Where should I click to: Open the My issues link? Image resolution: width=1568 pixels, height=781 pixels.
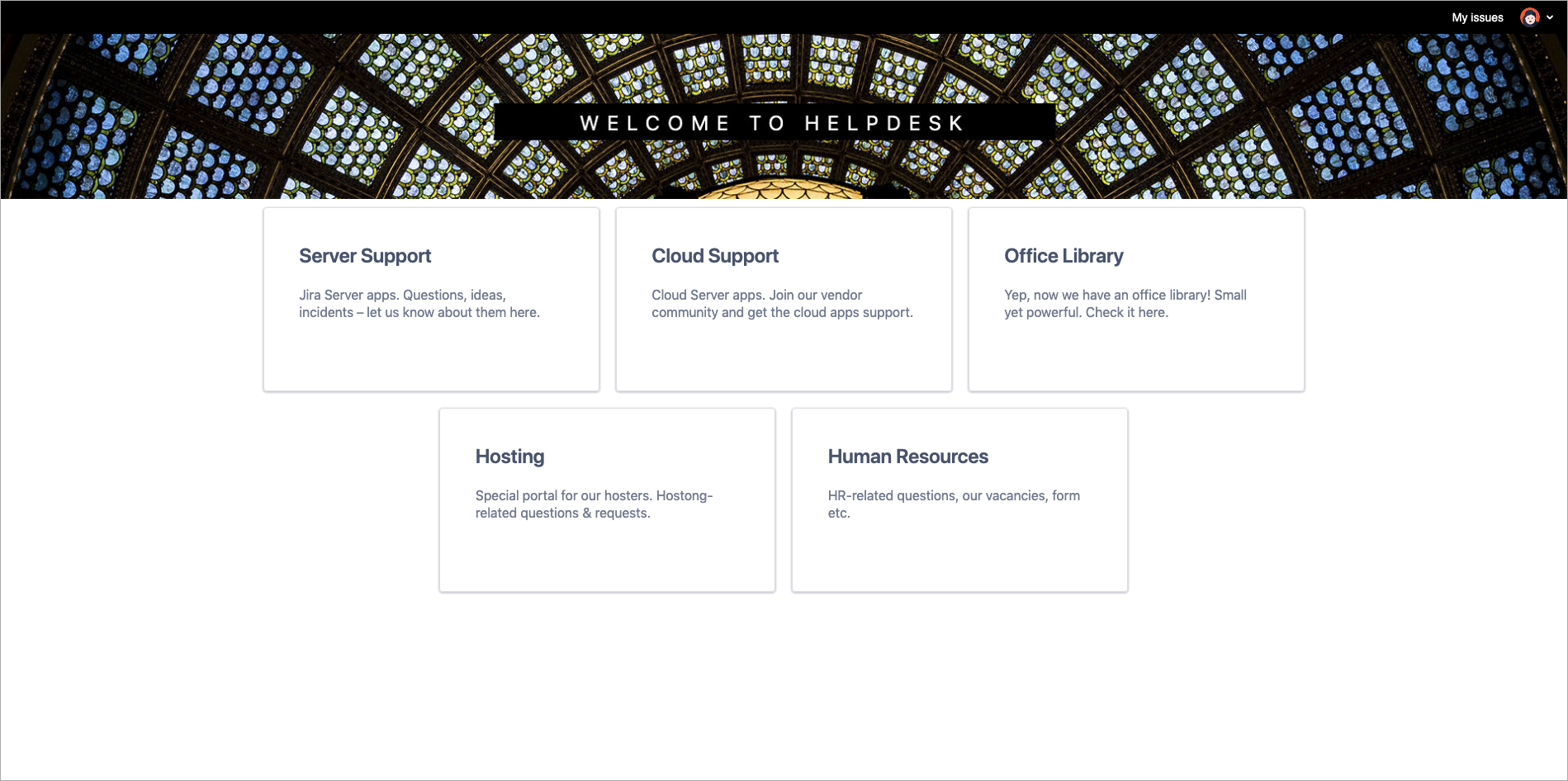pos(1477,17)
